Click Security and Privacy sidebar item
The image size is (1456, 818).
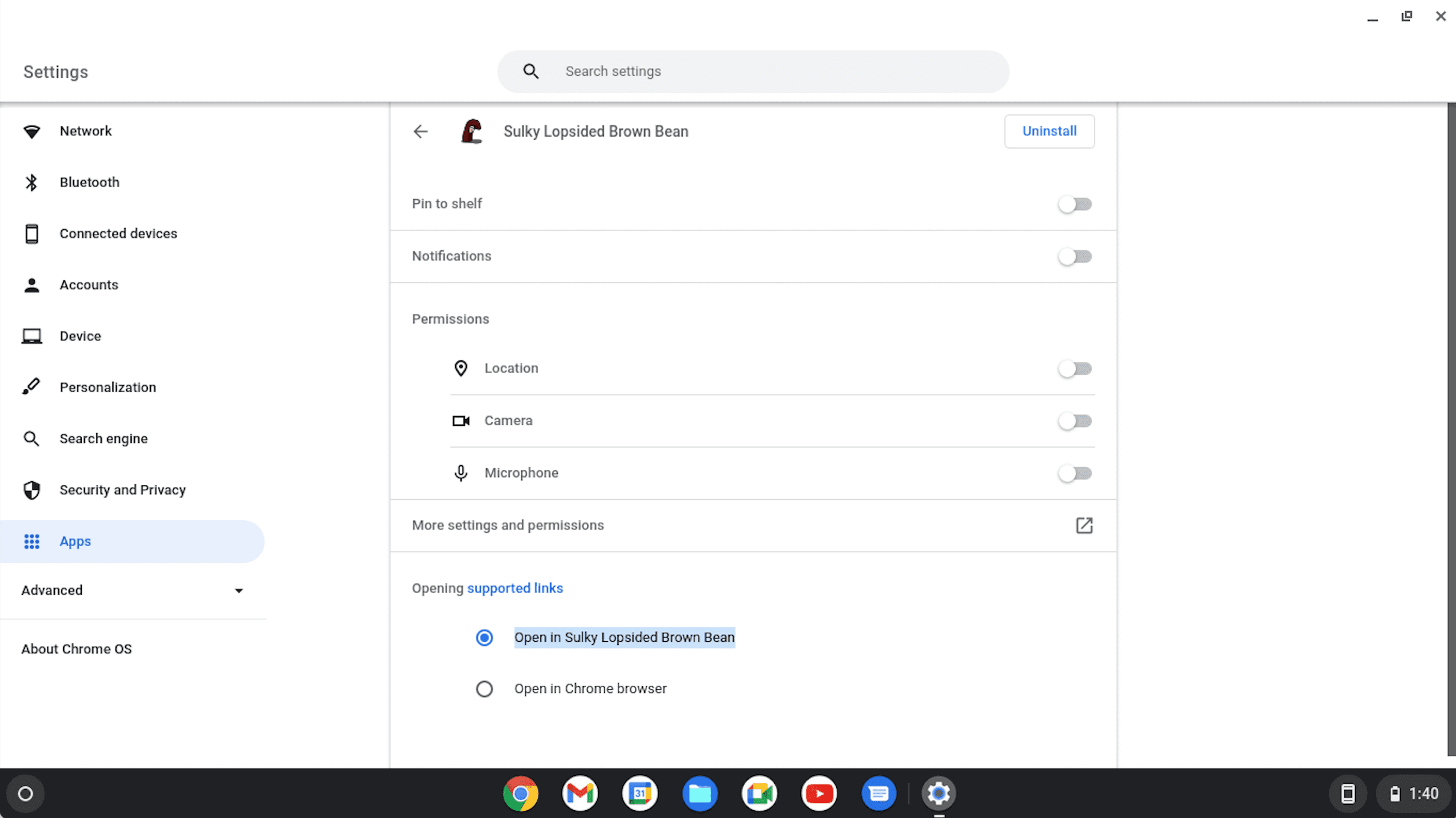(x=123, y=489)
